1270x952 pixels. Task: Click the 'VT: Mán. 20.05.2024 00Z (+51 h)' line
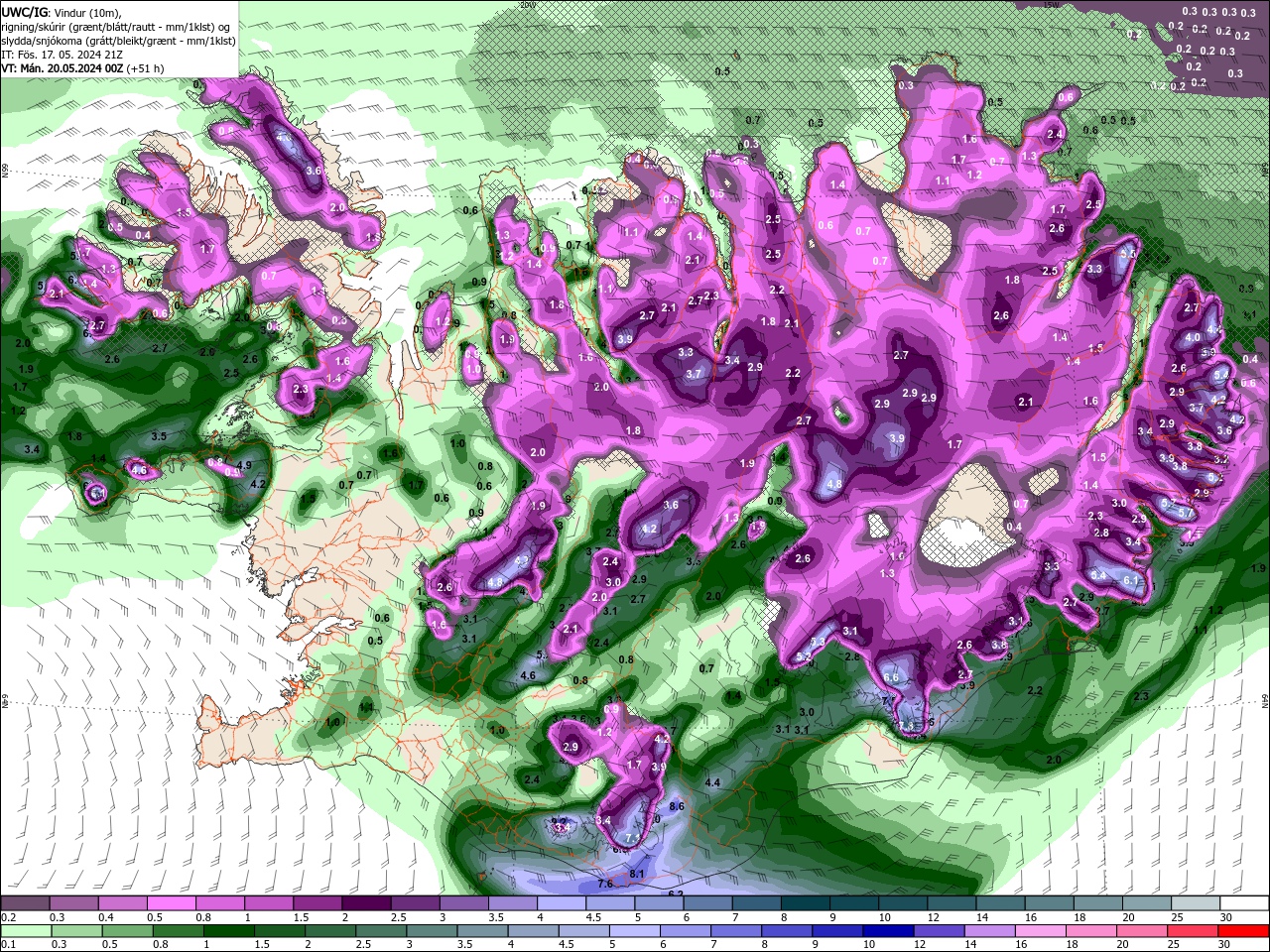click(83, 68)
